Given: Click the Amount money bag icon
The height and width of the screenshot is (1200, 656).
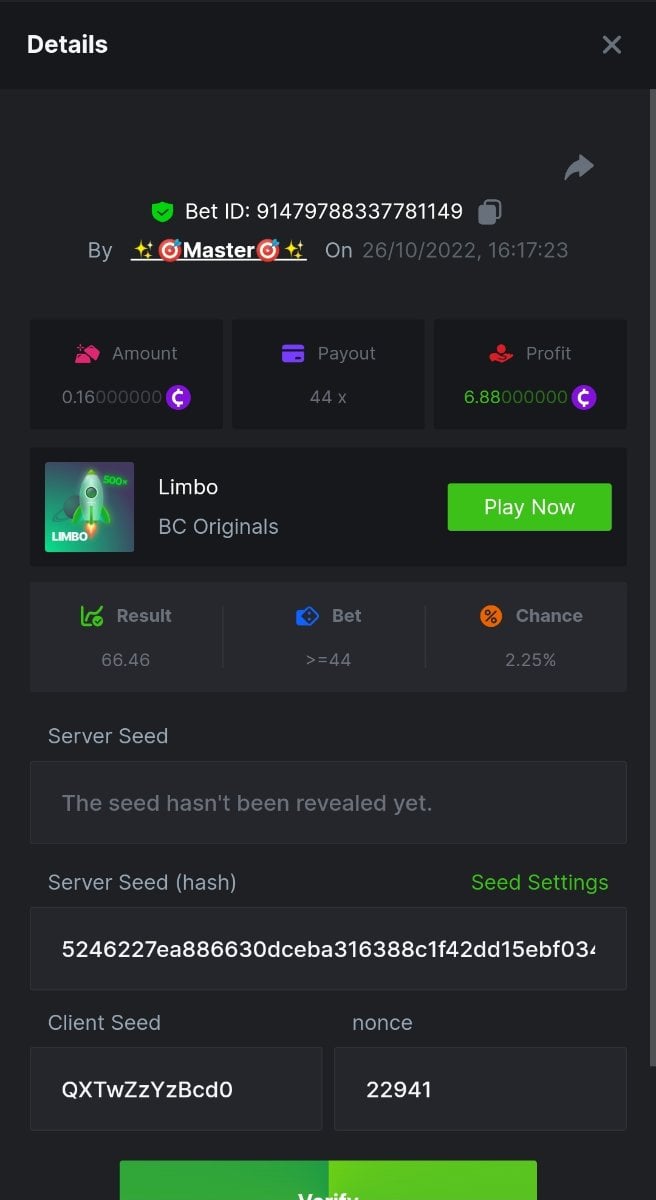Looking at the screenshot, I should coord(88,353).
